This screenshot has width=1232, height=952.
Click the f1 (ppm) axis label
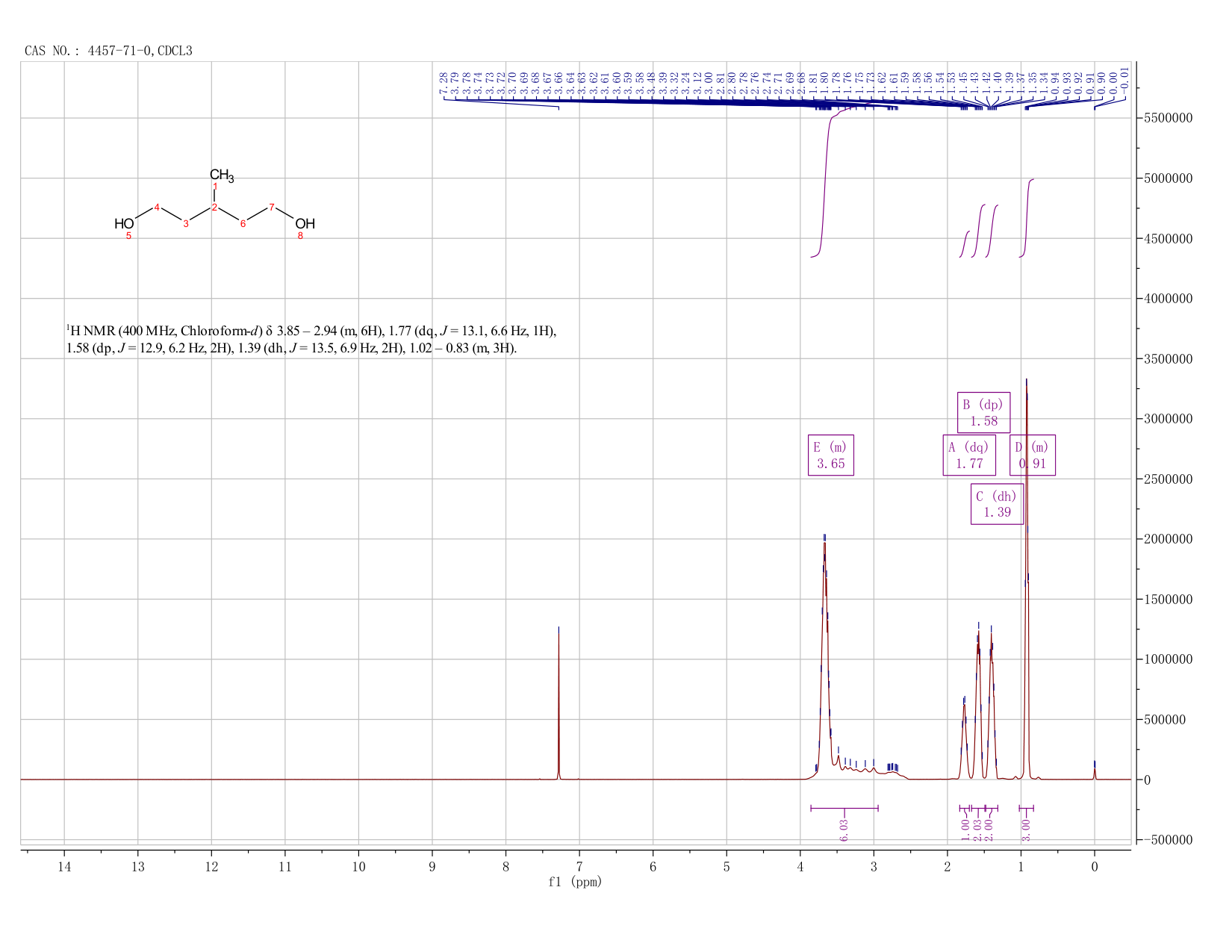[x=575, y=882]
